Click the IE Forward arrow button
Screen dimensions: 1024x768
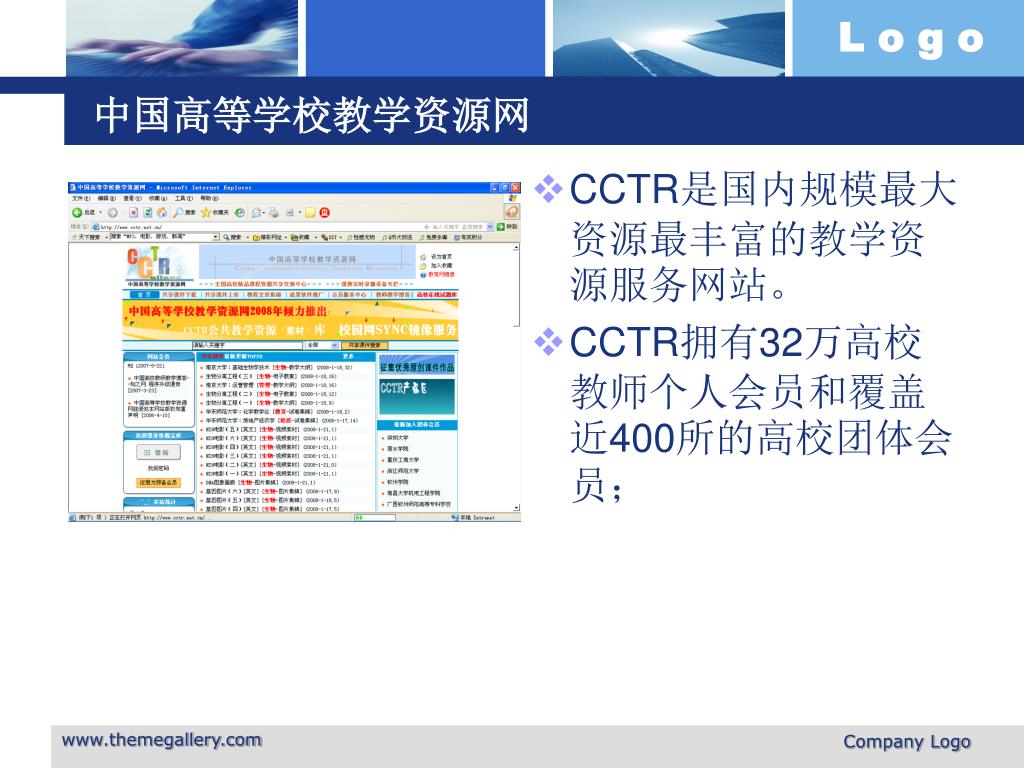point(112,212)
